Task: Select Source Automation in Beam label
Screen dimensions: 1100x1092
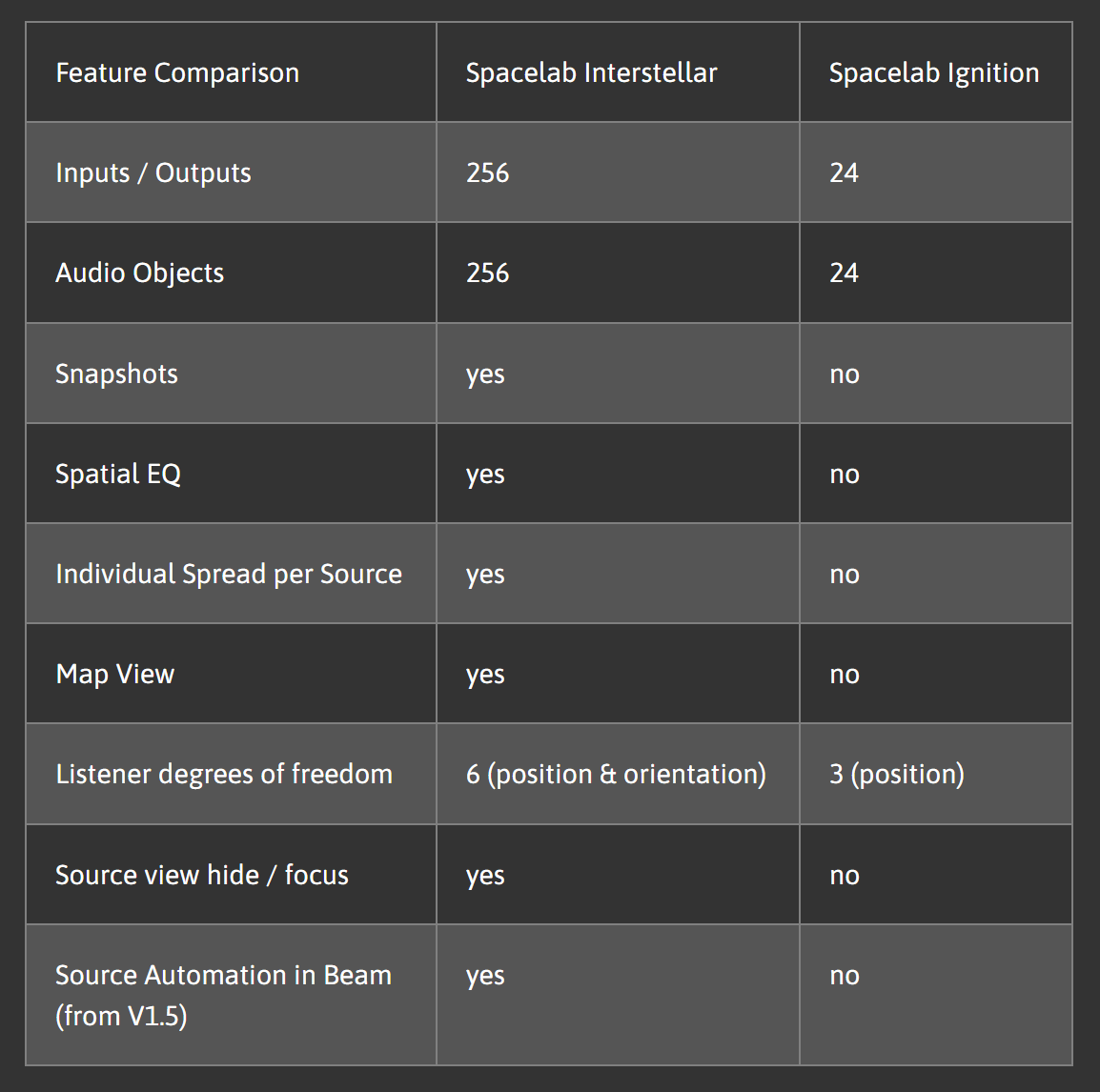Action: [223, 976]
